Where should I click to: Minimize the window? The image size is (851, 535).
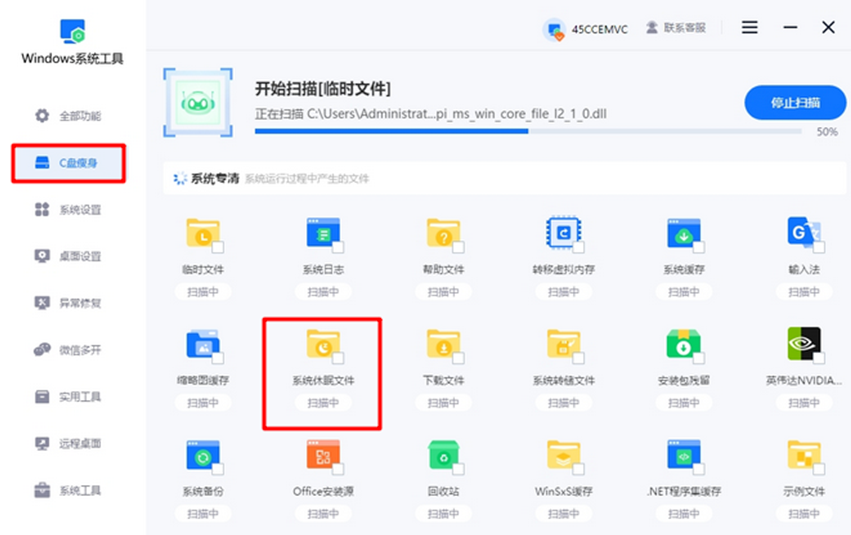pos(790,27)
